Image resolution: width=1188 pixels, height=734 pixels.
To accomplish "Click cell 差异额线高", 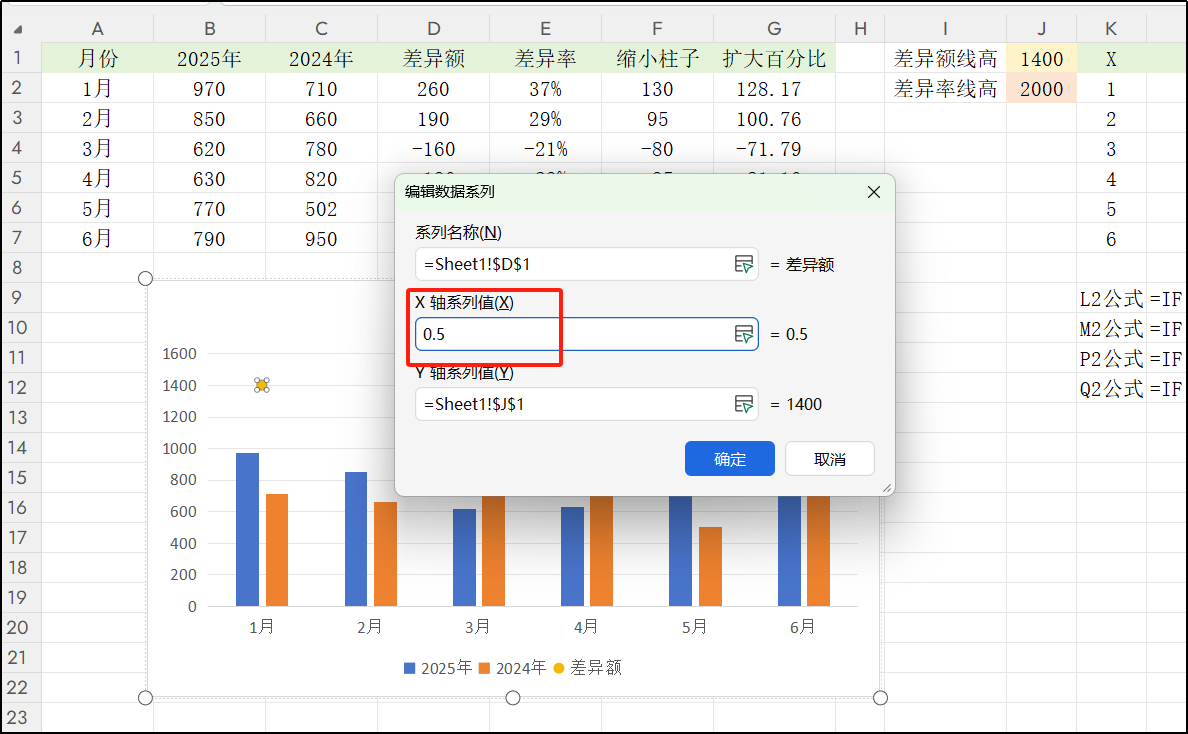I will click(x=945, y=58).
